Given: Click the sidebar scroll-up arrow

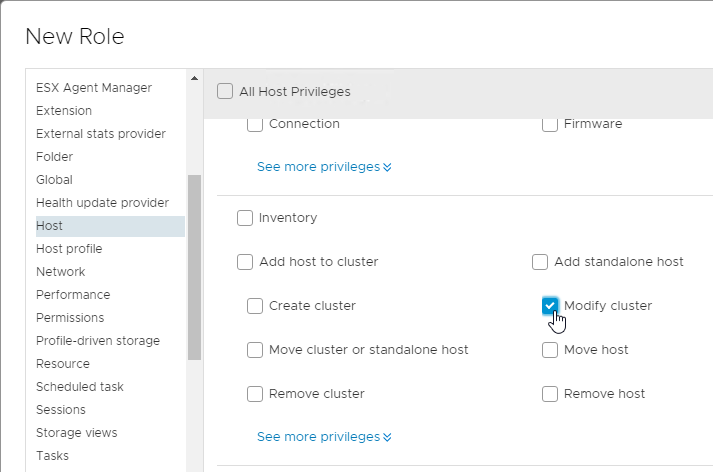Looking at the screenshot, I should point(194,78).
